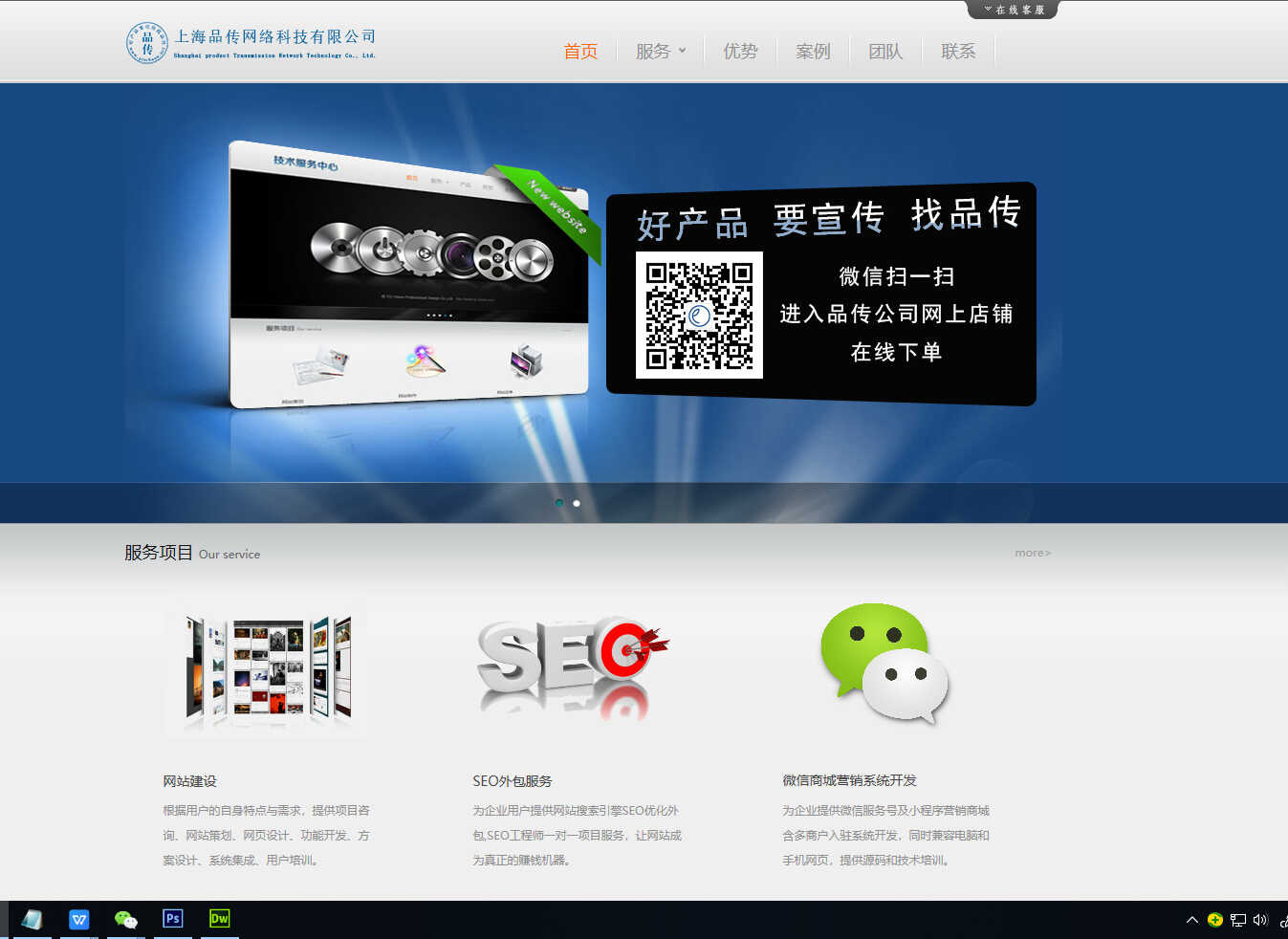The height and width of the screenshot is (939, 1288).
Task: Open the volume slider from system tray
Action: click(x=1260, y=919)
